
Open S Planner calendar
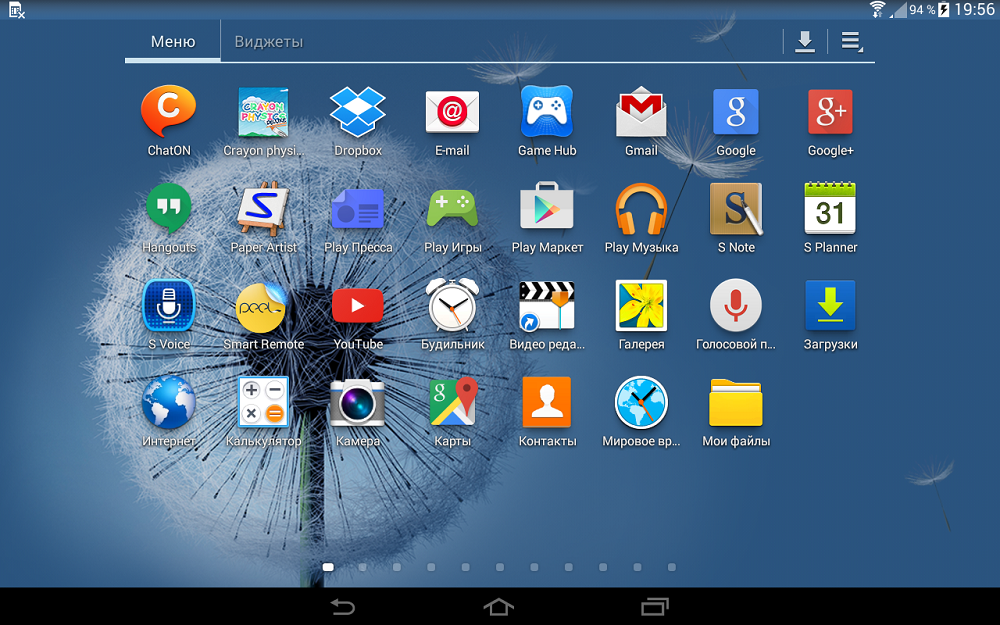[x=830, y=208]
